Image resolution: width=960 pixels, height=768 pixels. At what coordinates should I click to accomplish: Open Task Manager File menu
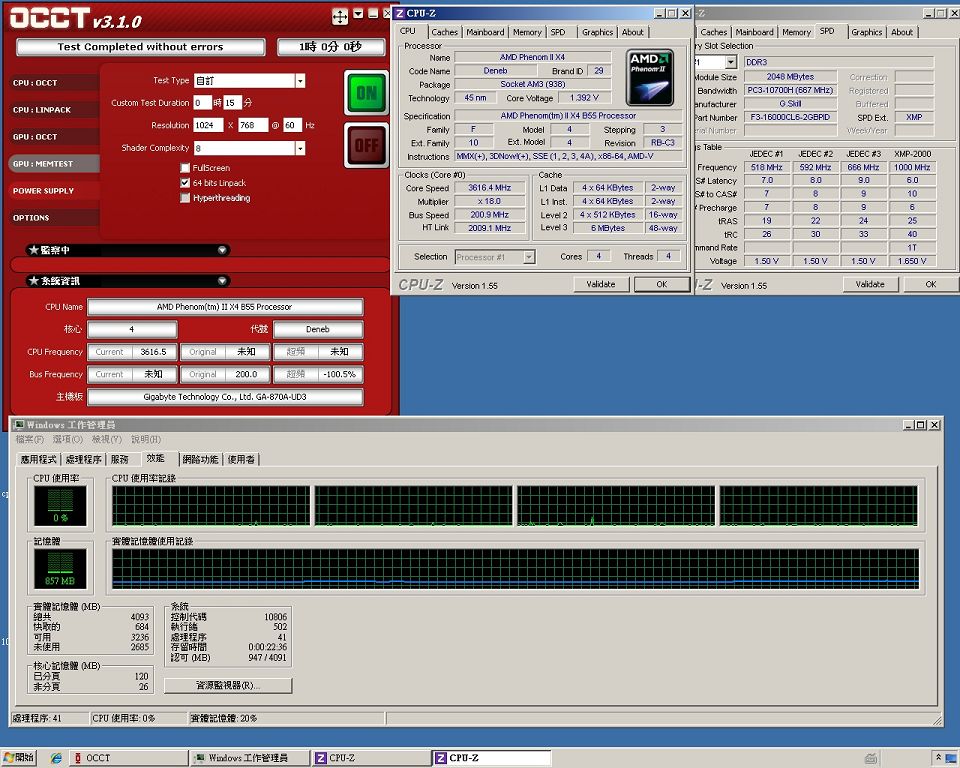pos(29,439)
